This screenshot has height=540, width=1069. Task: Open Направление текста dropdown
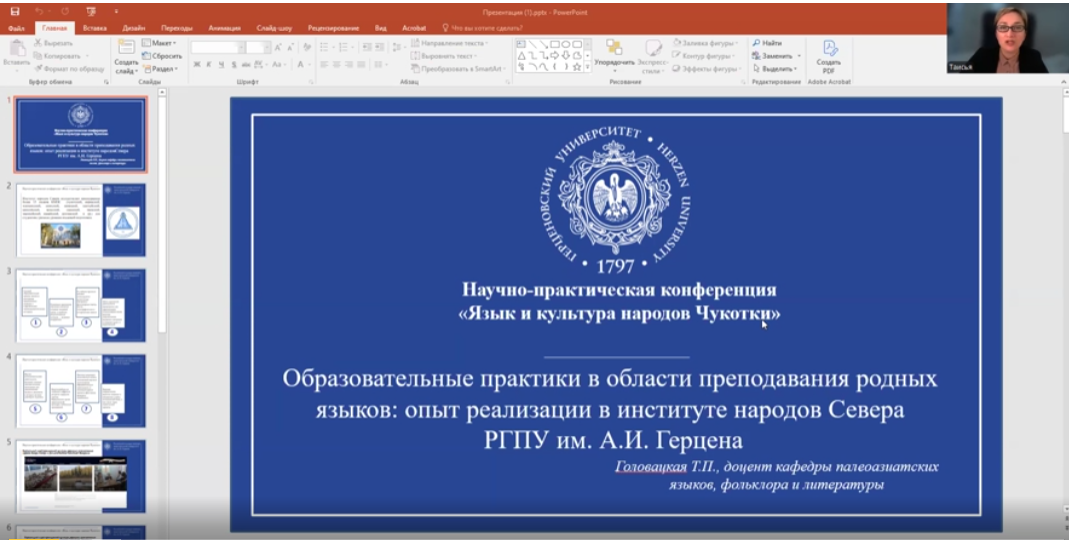[x=451, y=43]
